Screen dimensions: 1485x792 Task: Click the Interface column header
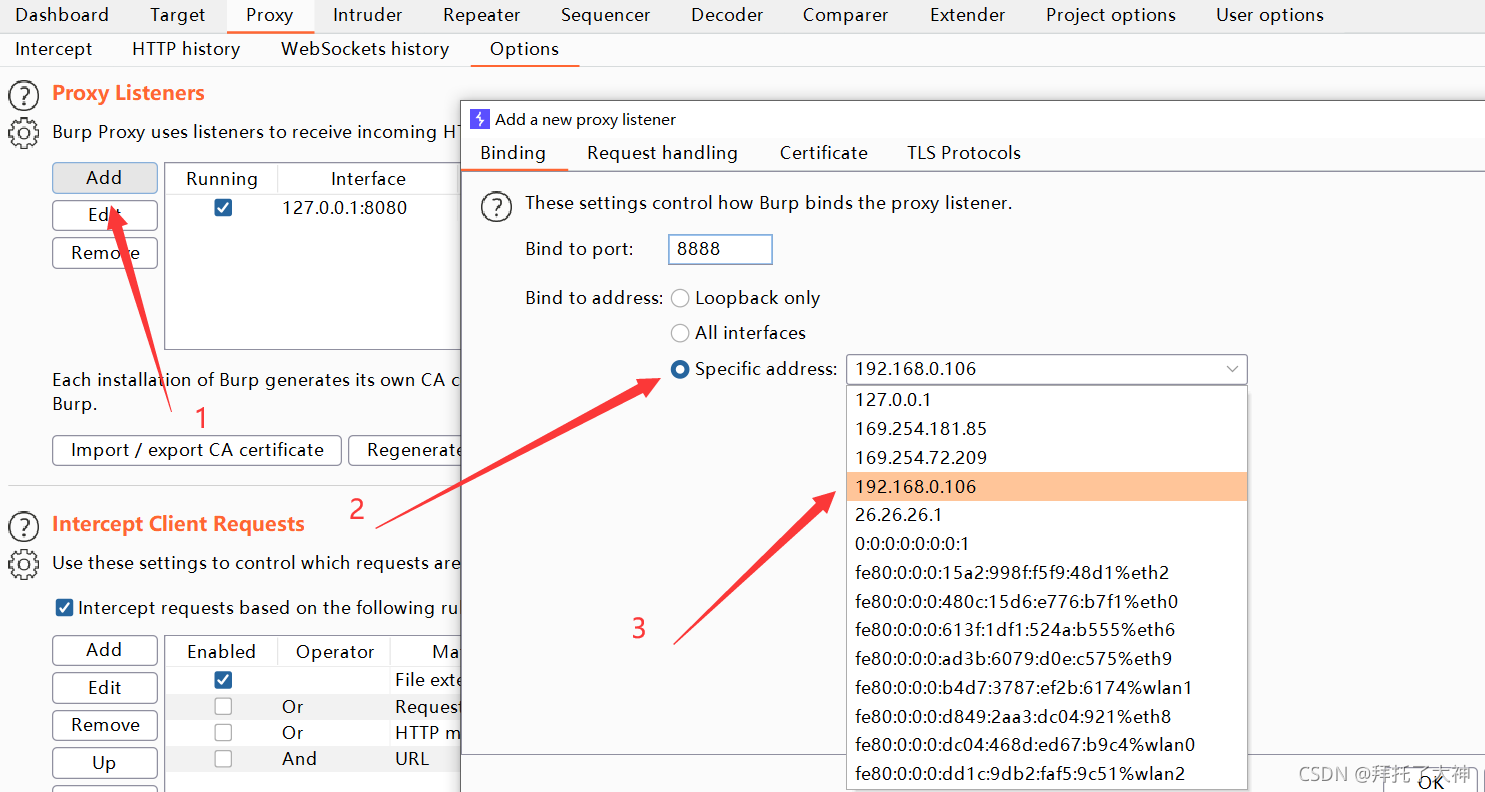click(368, 179)
